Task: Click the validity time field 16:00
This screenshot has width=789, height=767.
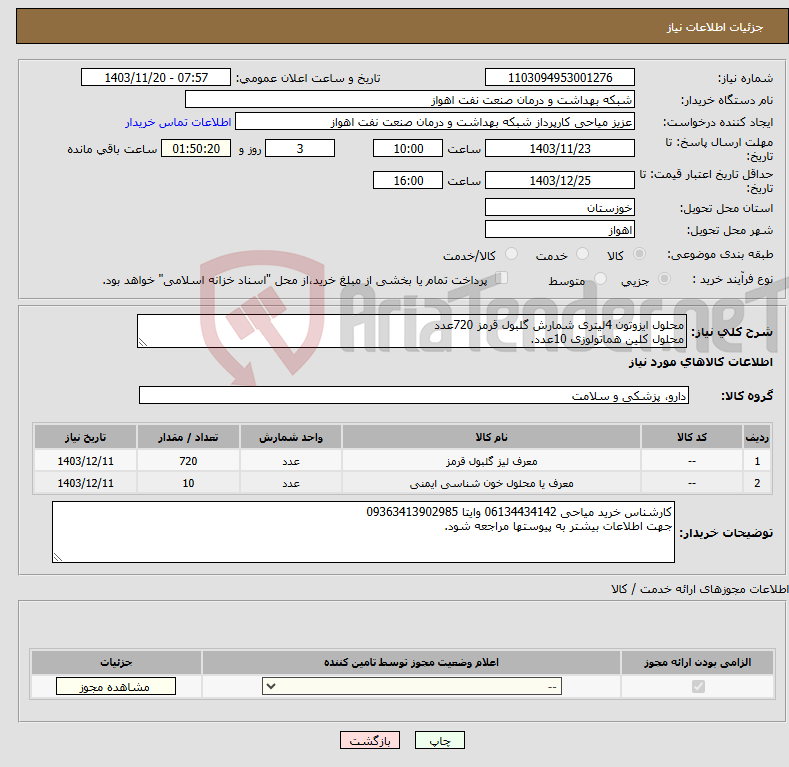Action: (408, 180)
